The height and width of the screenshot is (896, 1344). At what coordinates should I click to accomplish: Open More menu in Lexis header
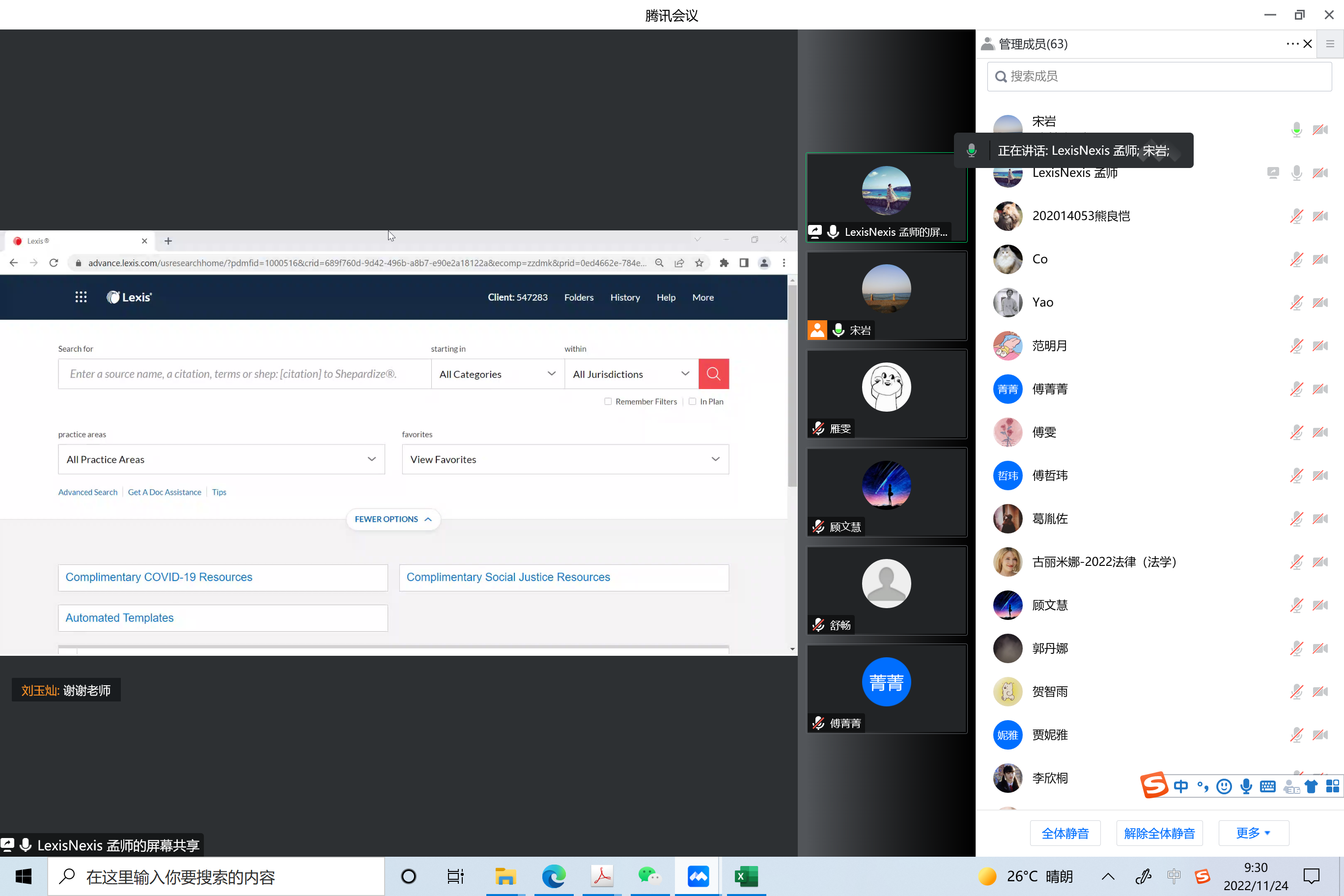click(x=703, y=297)
